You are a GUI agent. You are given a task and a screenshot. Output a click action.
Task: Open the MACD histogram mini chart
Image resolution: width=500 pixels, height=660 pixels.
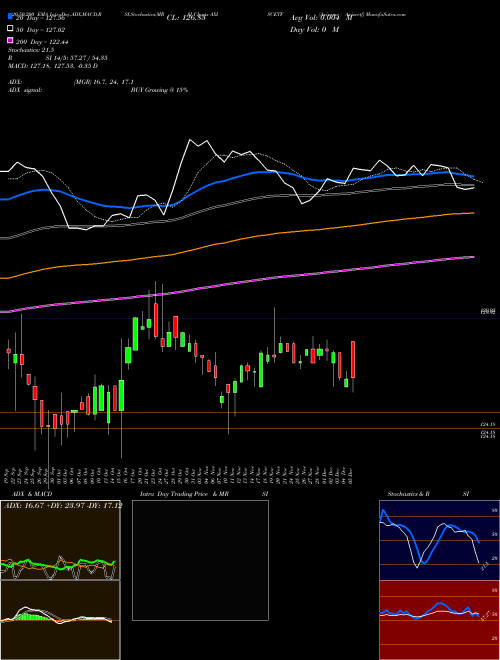click(x=60, y=620)
